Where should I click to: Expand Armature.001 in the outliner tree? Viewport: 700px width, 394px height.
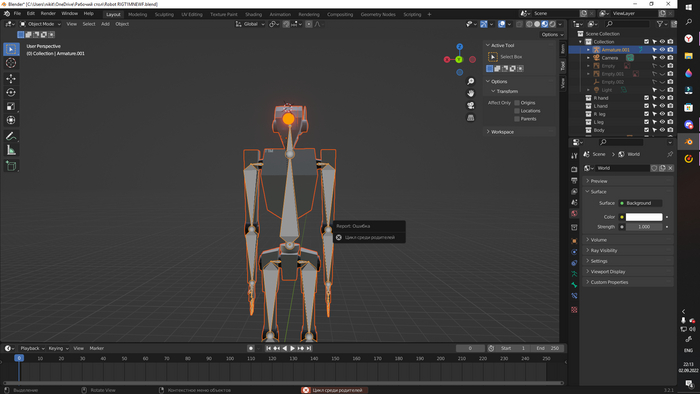[588, 50]
